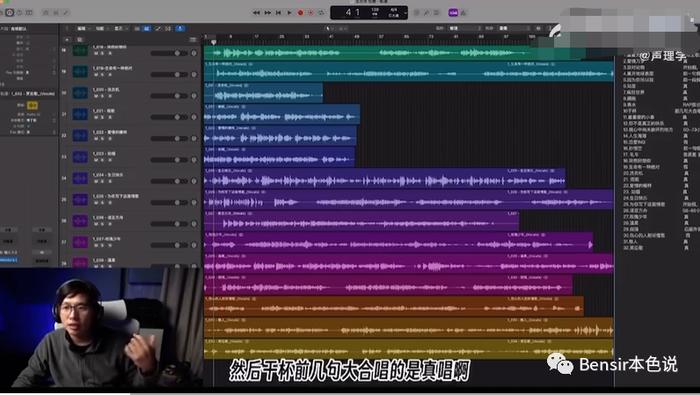The height and width of the screenshot is (395, 700).
Task: Click the red Record button in transport
Action: (300, 13)
